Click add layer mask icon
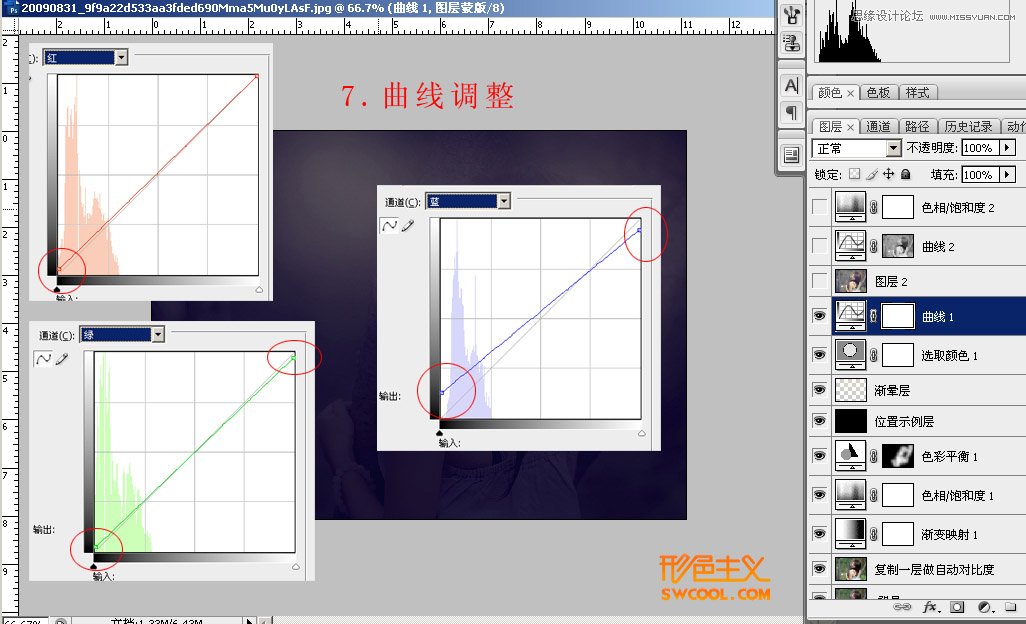1026x624 pixels. 957,607
